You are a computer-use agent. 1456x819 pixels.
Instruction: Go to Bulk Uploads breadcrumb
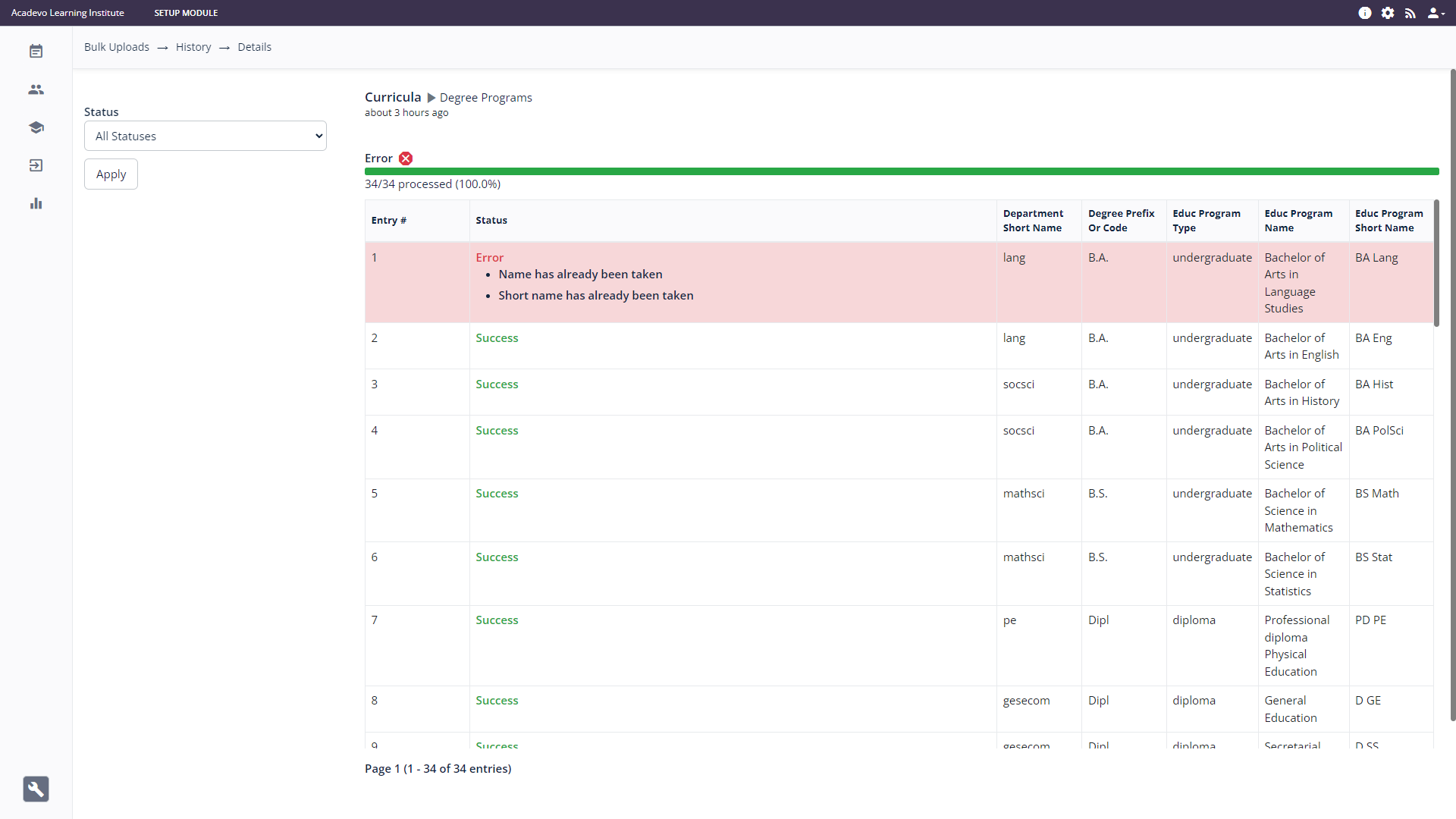(x=117, y=47)
